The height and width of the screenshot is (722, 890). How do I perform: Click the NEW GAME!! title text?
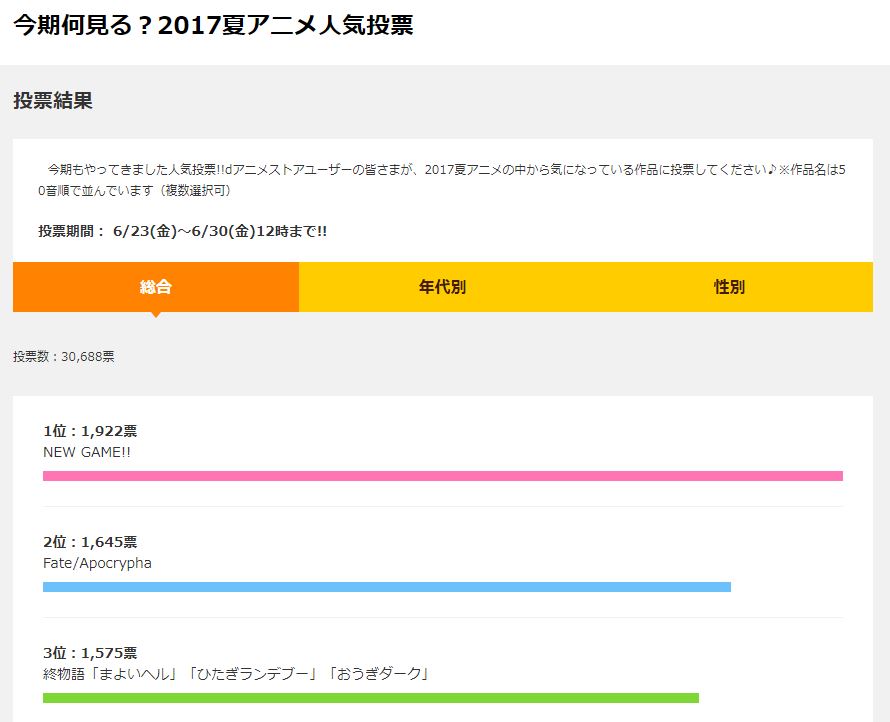coord(87,452)
